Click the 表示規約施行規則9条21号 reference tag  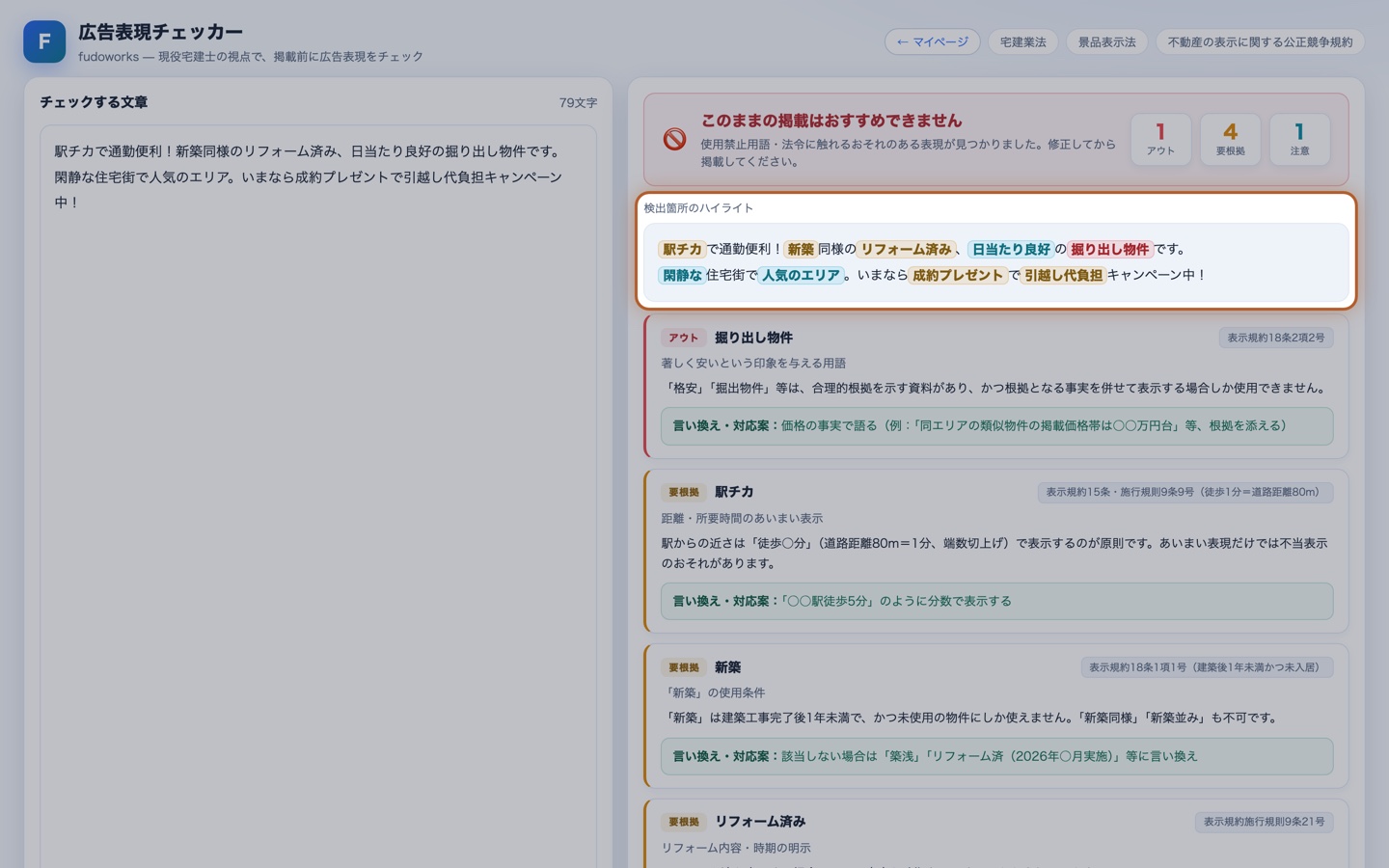1264,822
